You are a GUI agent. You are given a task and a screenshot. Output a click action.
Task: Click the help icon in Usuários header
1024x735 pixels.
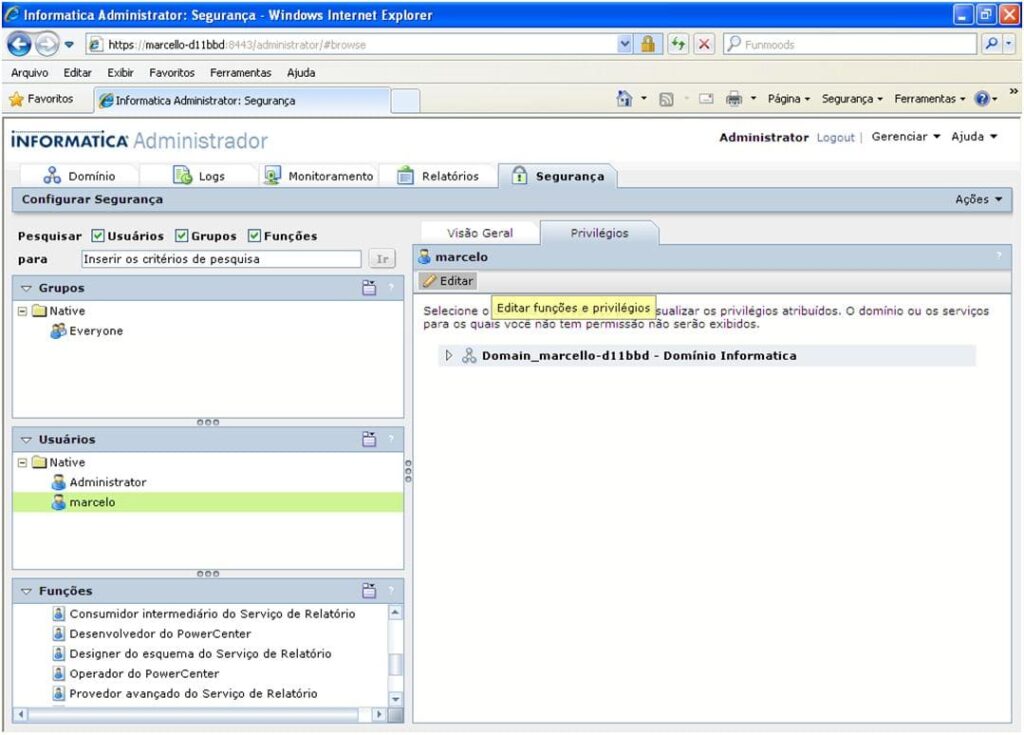[391, 439]
